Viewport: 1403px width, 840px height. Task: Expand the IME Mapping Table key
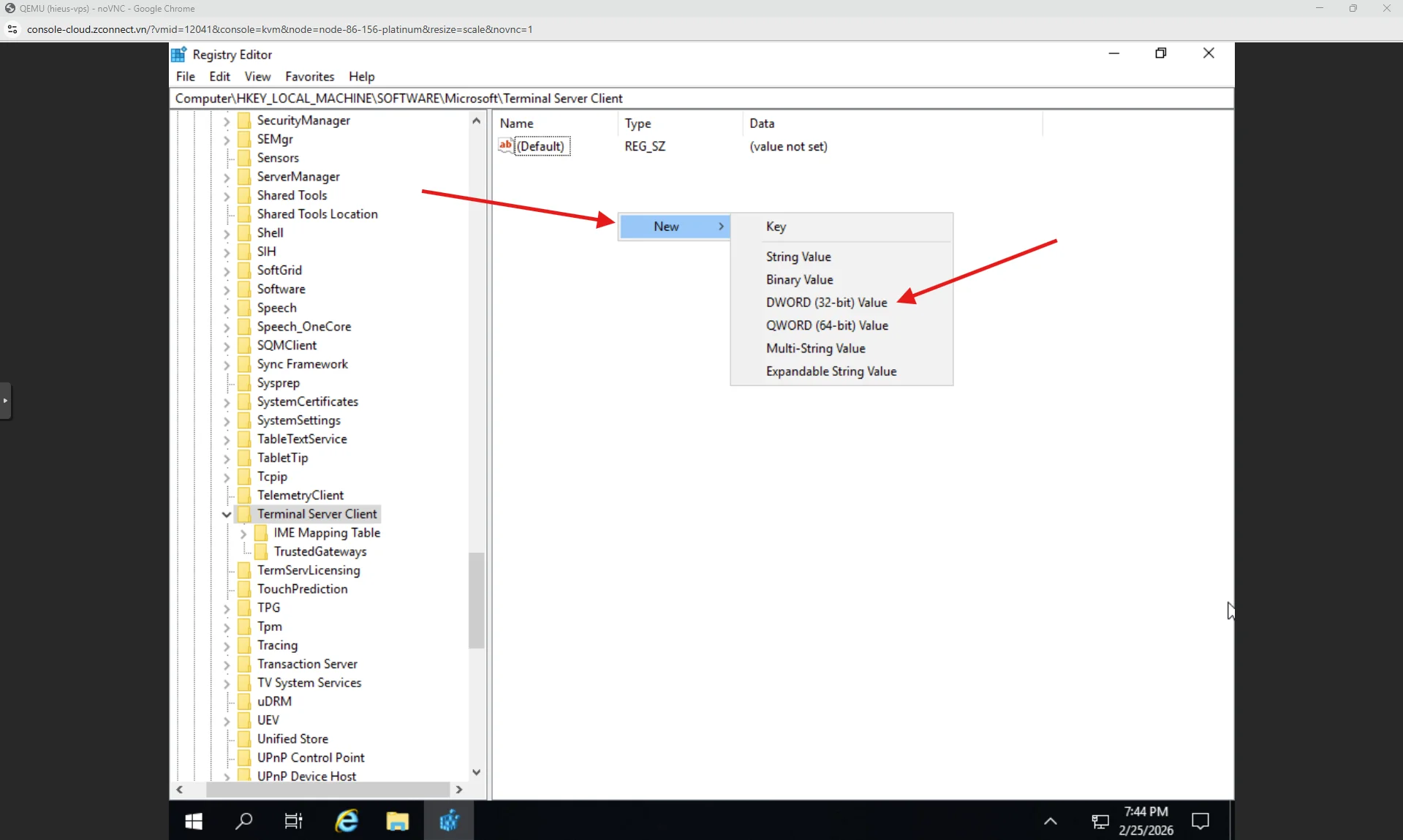tap(243, 534)
